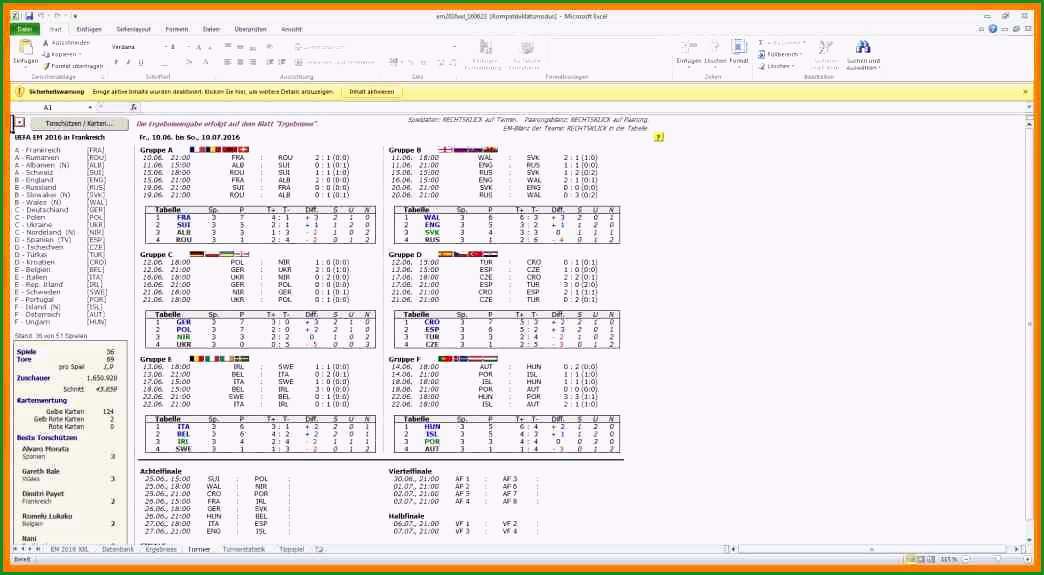This screenshot has height=575, width=1044.
Task: Toggle italic formatting in Schriftart group
Action: [128, 62]
